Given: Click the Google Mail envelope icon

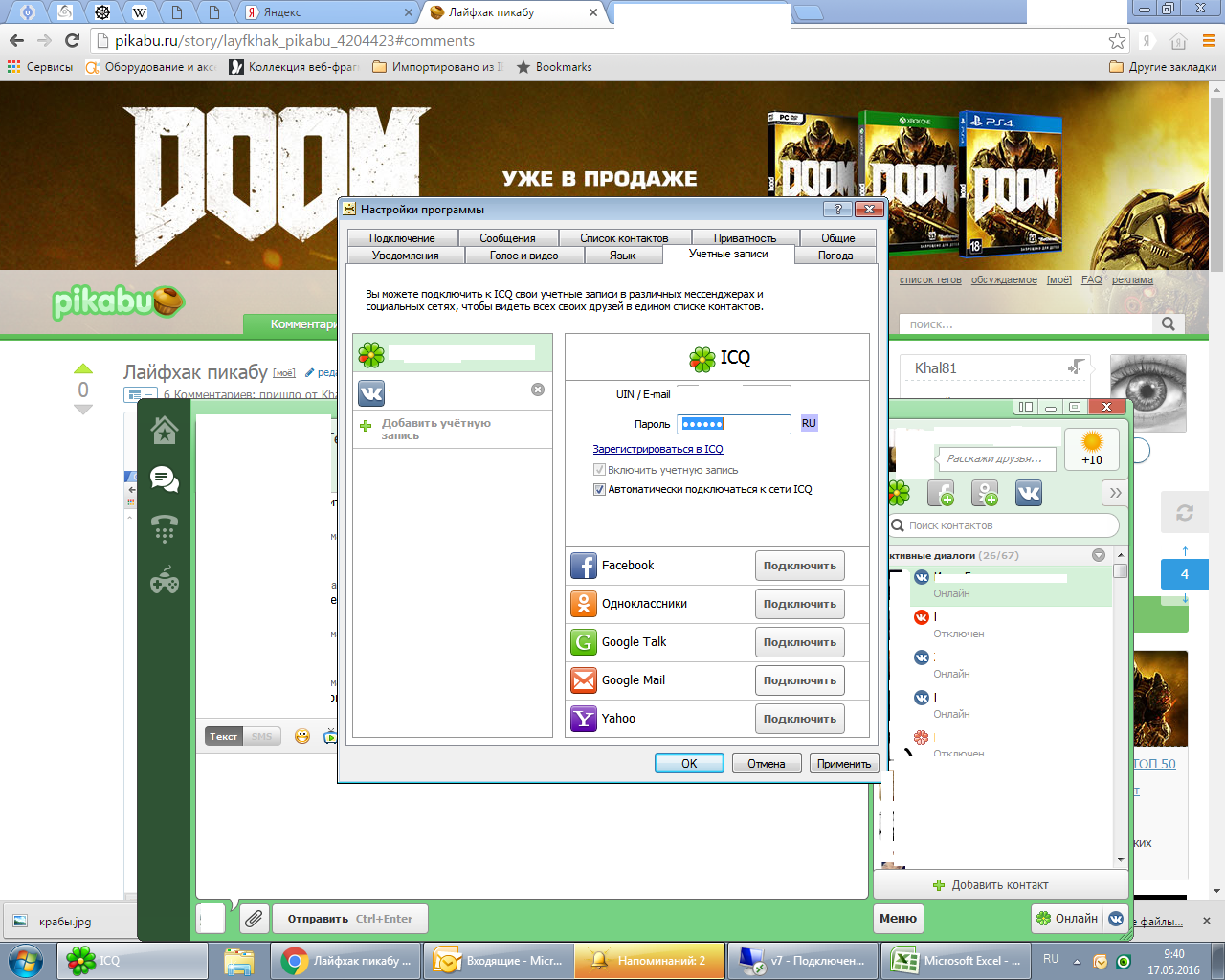Looking at the screenshot, I should [x=584, y=680].
